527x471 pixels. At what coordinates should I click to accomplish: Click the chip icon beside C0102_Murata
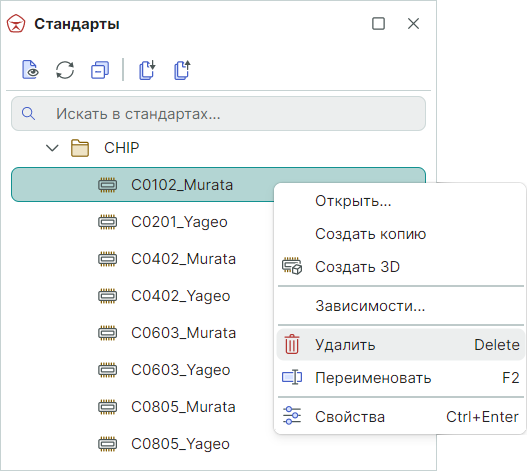(x=108, y=185)
